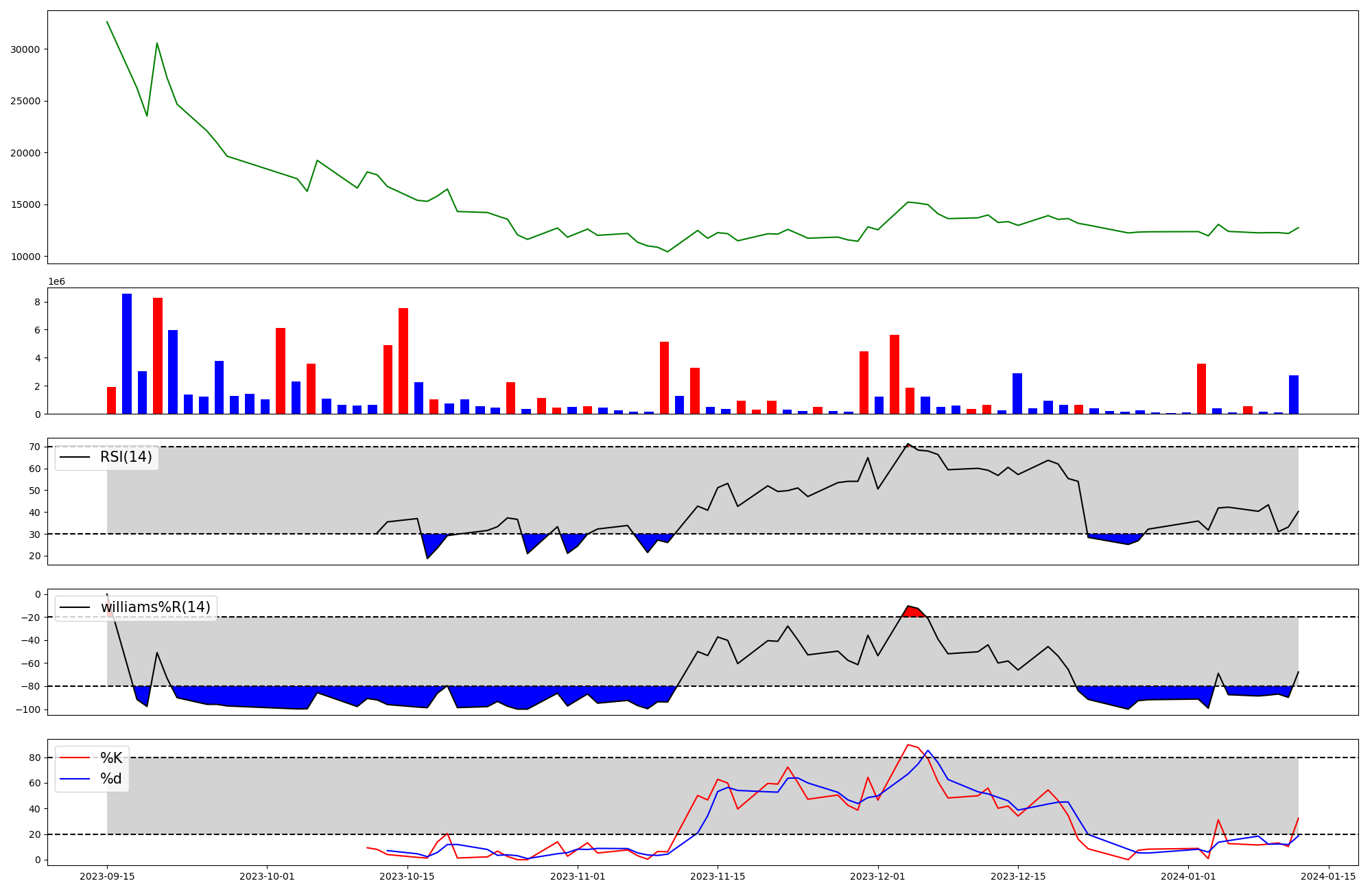Select the %d legend entry text
This screenshot has width=1372, height=892.
click(111, 779)
